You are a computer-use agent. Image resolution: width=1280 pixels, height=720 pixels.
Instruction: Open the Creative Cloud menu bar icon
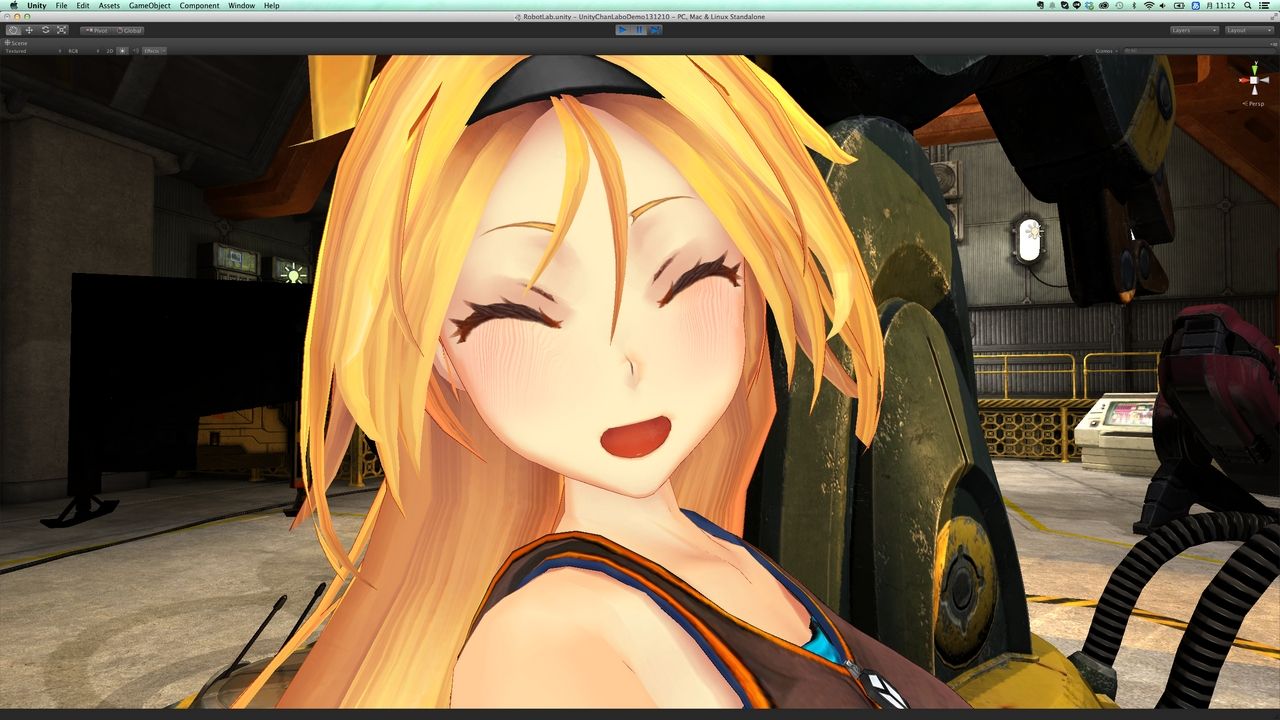point(1103,6)
